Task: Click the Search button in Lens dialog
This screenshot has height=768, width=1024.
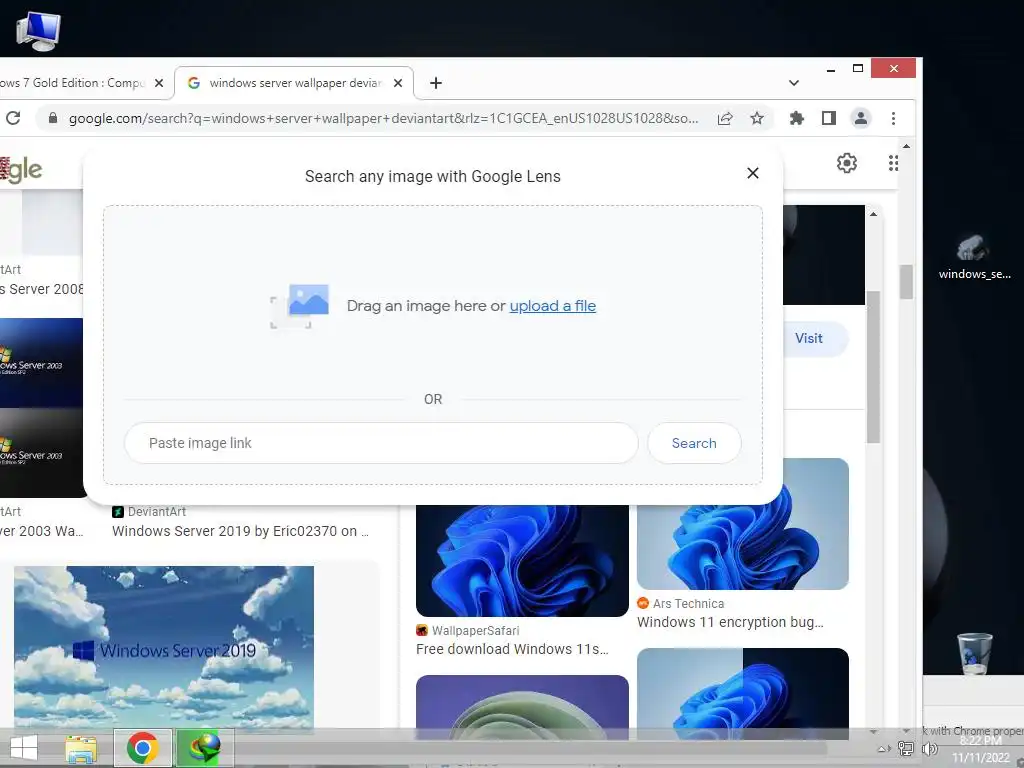Action: coord(694,443)
